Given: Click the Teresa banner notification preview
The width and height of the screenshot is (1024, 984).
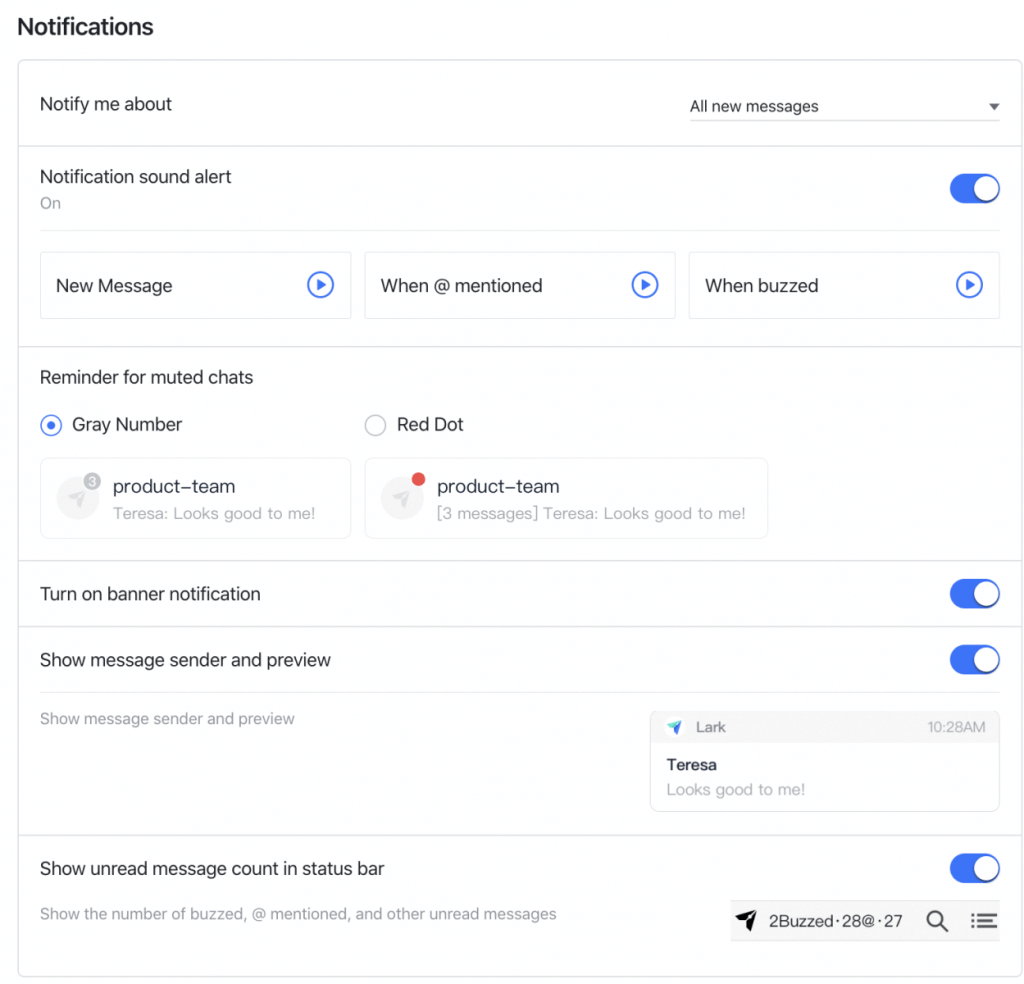Looking at the screenshot, I should pos(824,777).
